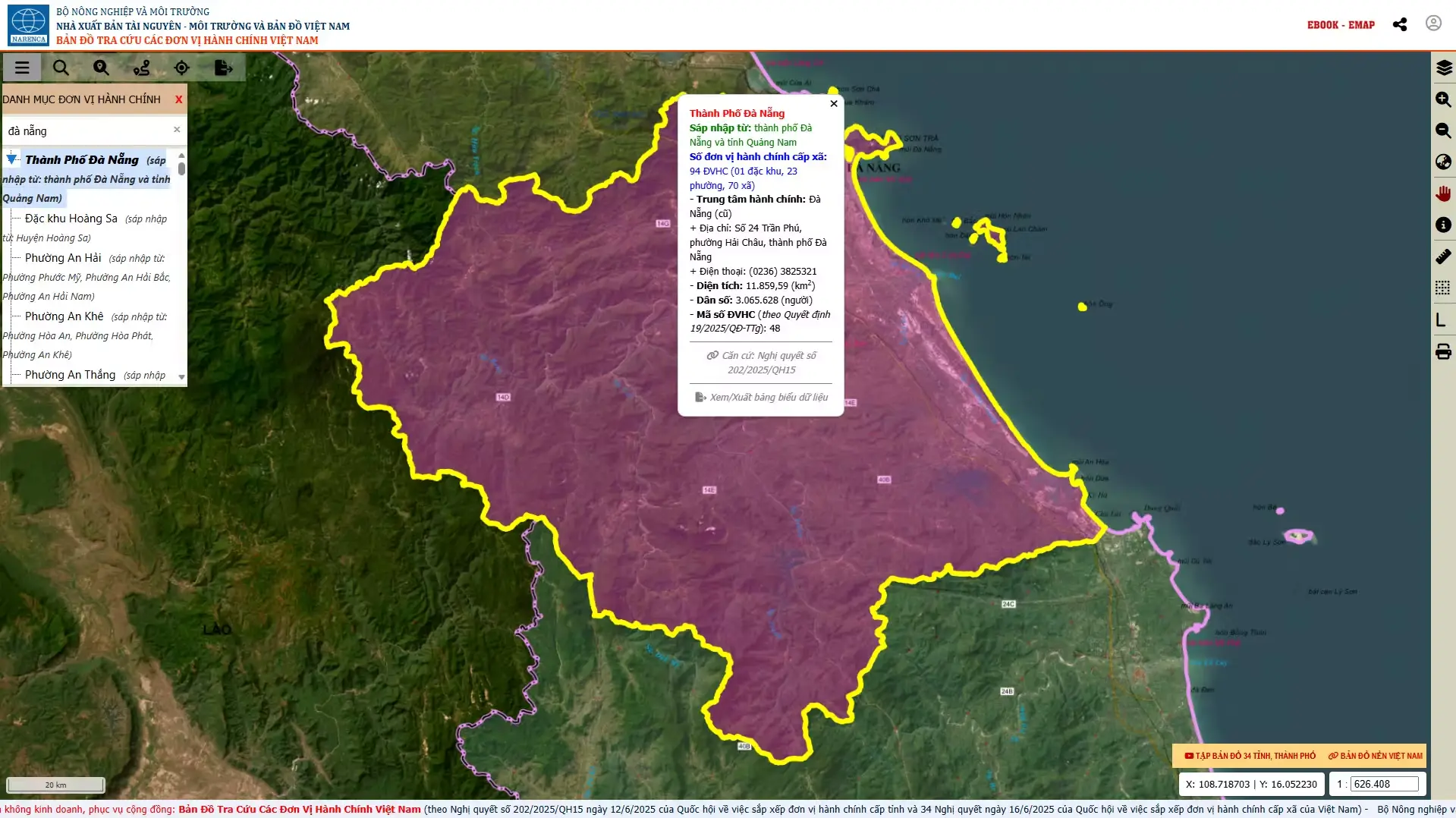Screen dimensions: 1456x818
Task: Close the Thành Phố Đà Nẵng info popup
Action: point(834,104)
